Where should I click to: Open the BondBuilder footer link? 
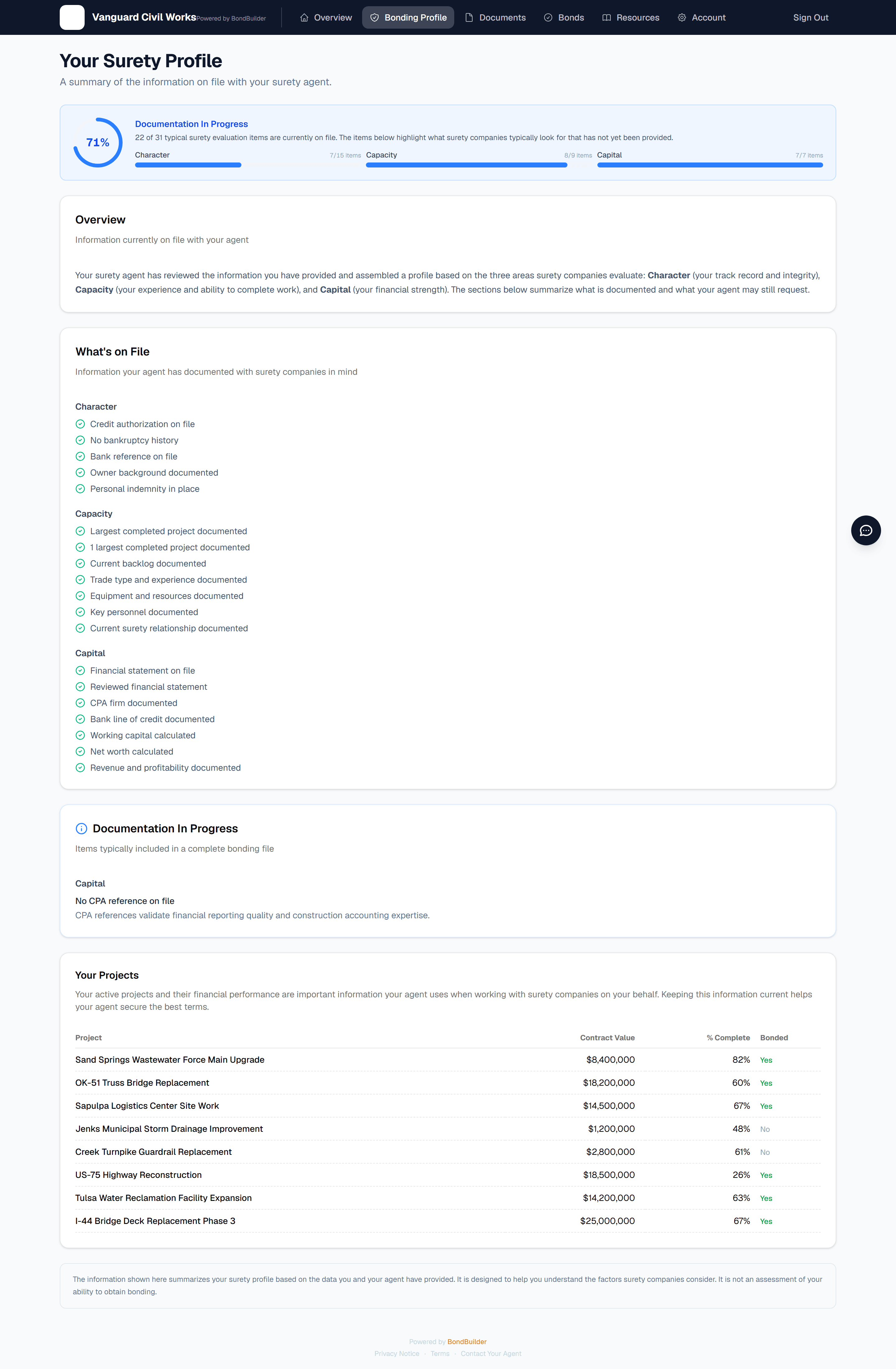tap(467, 1341)
